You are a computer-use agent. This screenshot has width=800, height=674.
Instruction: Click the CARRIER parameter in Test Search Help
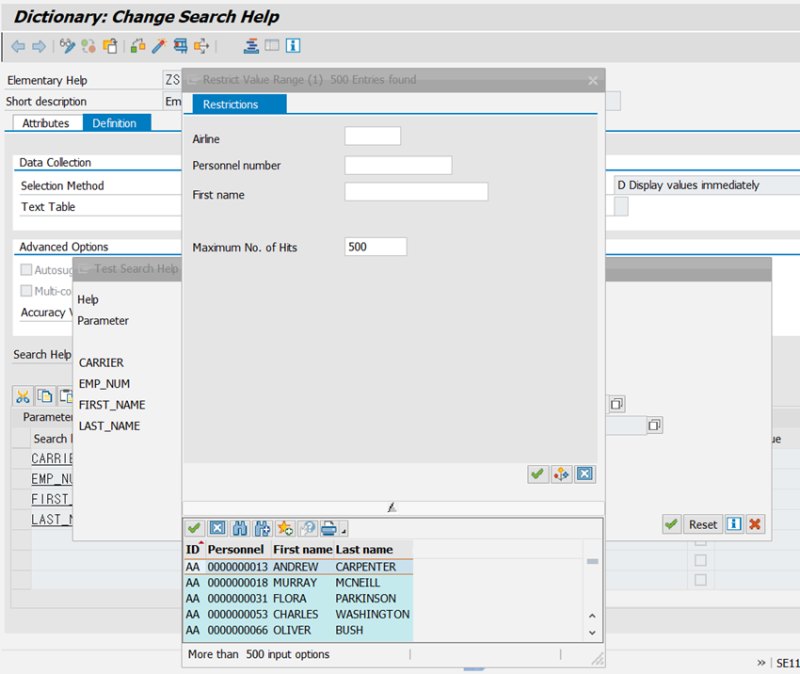tap(101, 362)
